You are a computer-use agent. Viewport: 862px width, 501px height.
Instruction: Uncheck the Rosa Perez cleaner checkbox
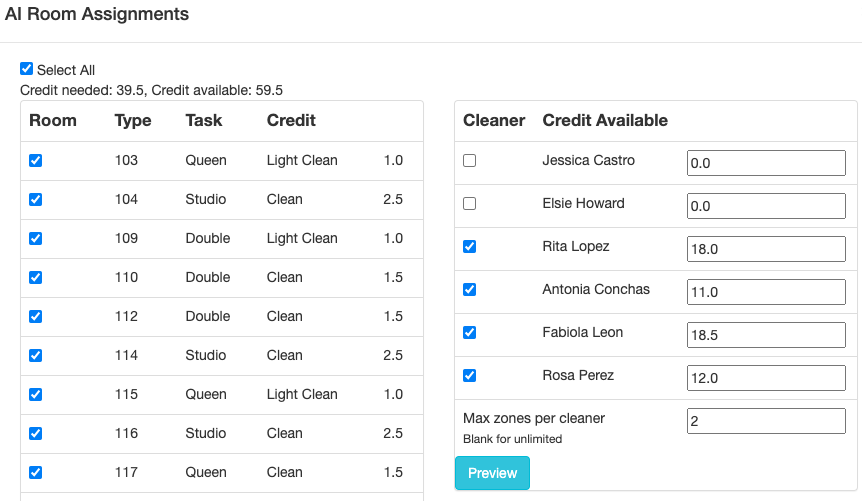click(x=469, y=376)
